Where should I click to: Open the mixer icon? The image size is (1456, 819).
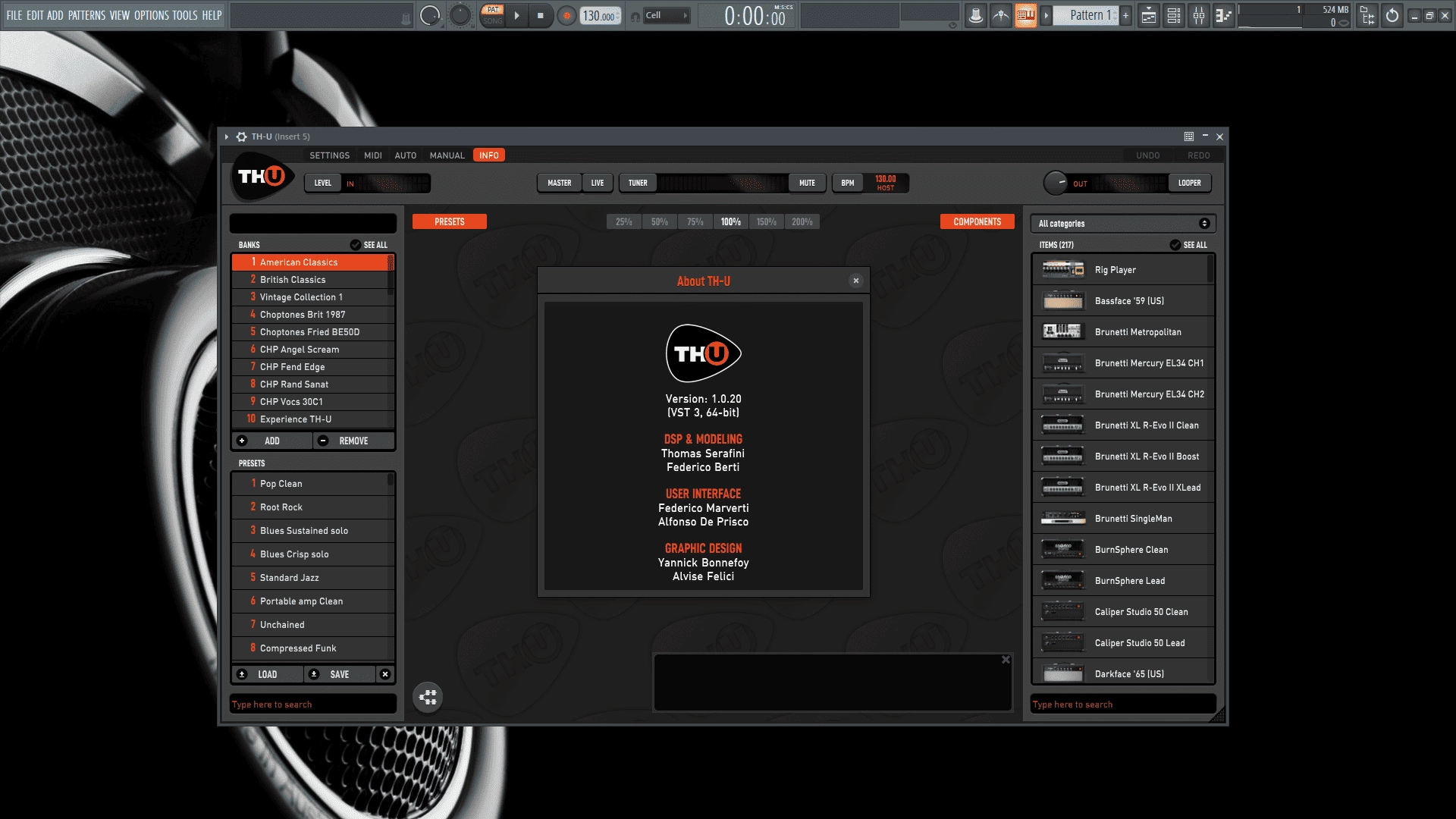click(x=1199, y=15)
